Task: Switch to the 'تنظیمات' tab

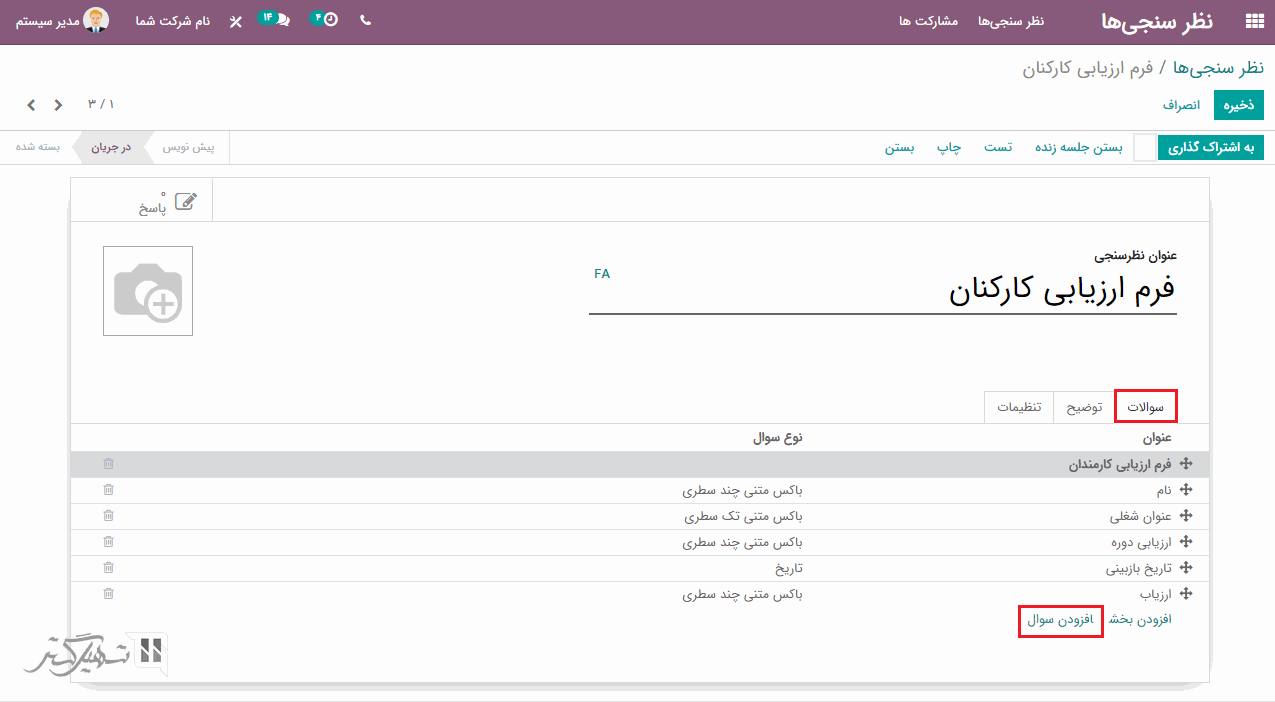Action: [x=1019, y=407]
